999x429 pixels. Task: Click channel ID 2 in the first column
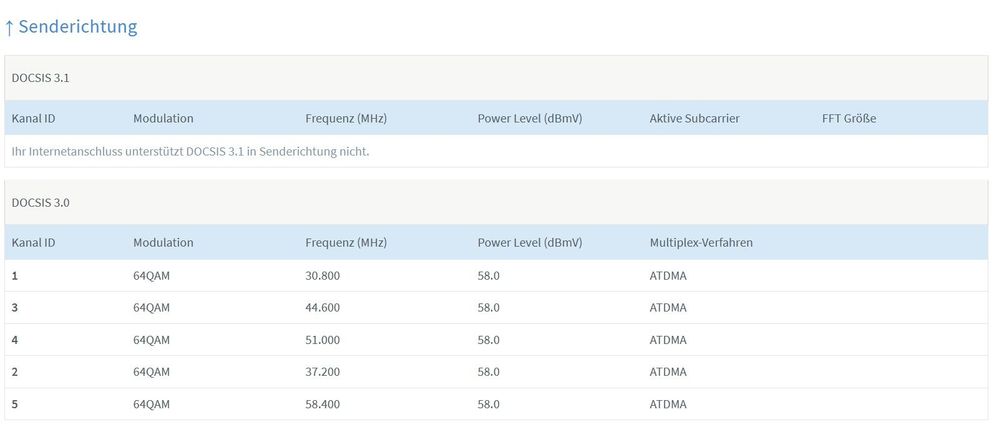[15, 372]
